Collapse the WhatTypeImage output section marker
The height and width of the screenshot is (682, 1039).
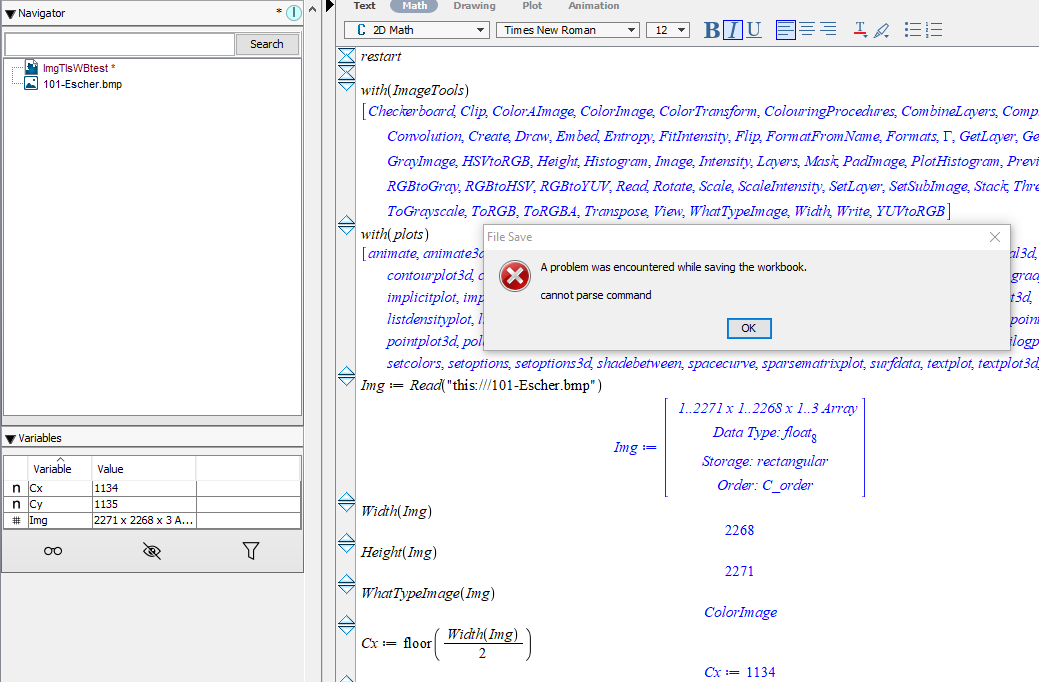pyautogui.click(x=347, y=585)
